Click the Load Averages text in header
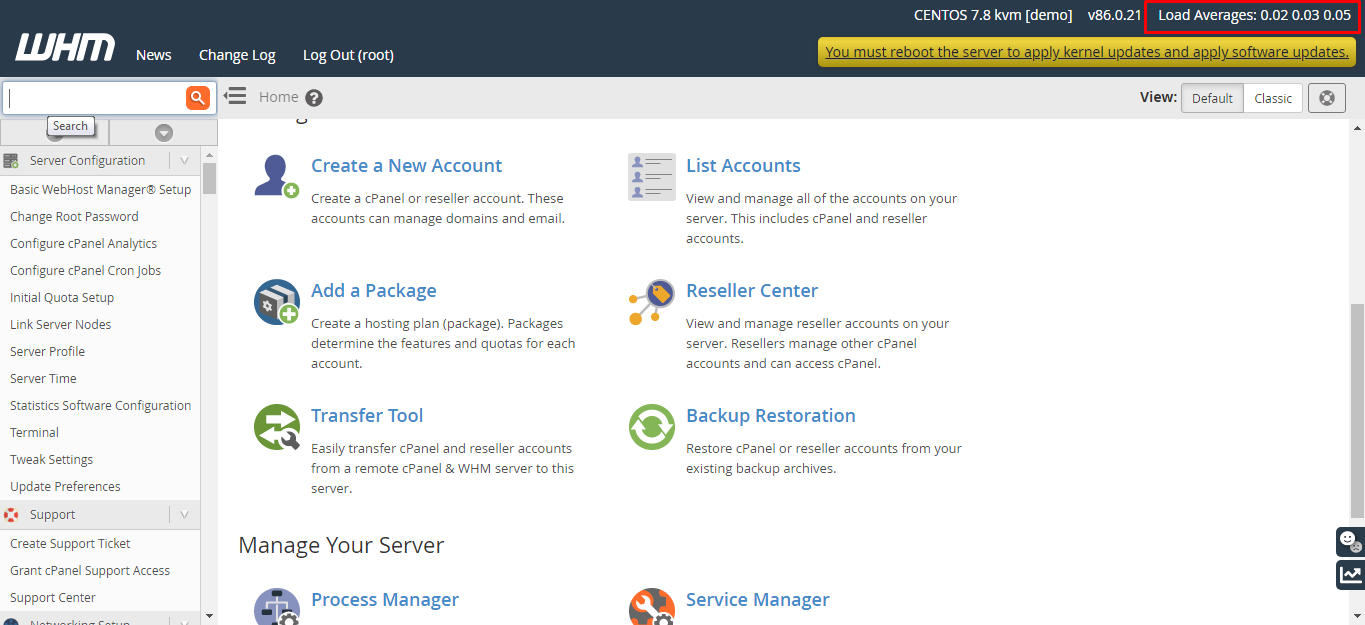This screenshot has width=1365, height=625. tap(1254, 15)
